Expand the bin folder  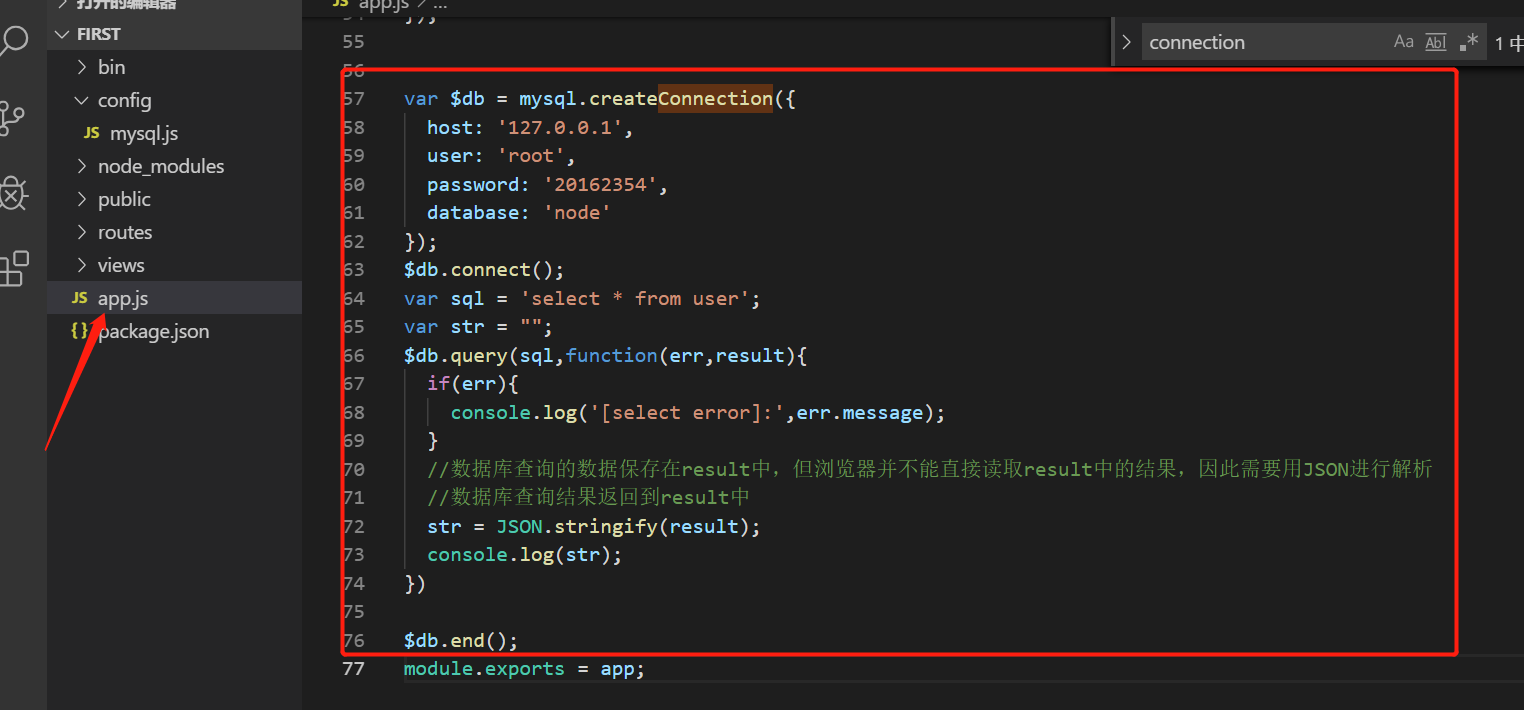tap(82, 67)
